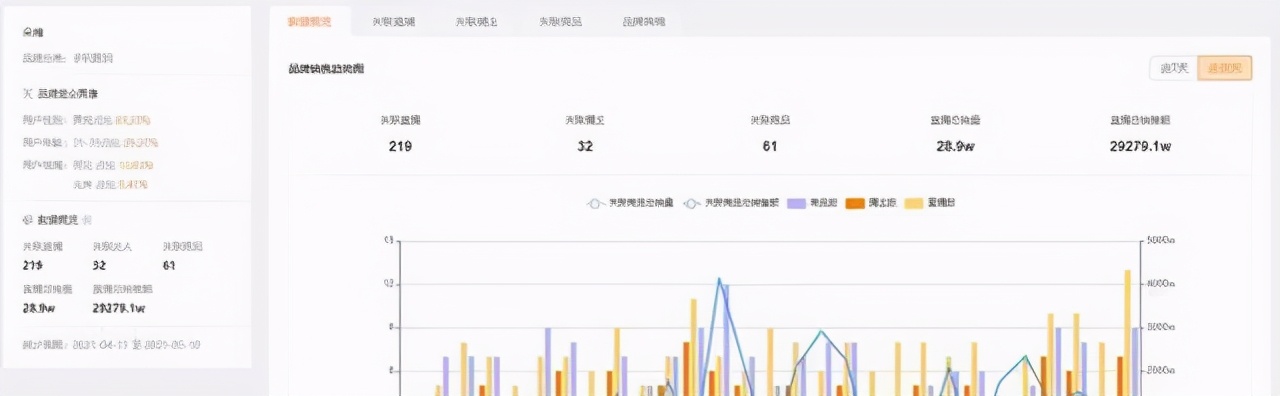1280x396 pixels.
Task: Toggle the first line-series legend item
Action: (x=629, y=203)
